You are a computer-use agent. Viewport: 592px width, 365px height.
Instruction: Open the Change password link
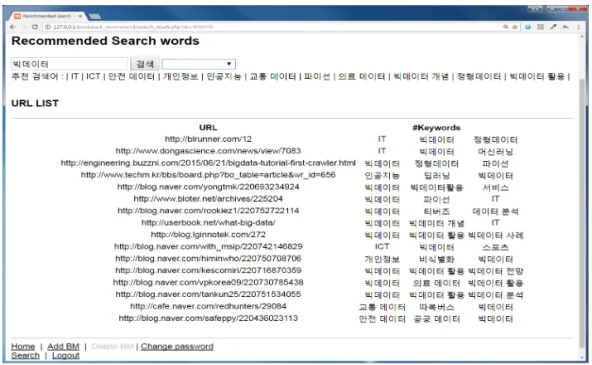point(177,346)
